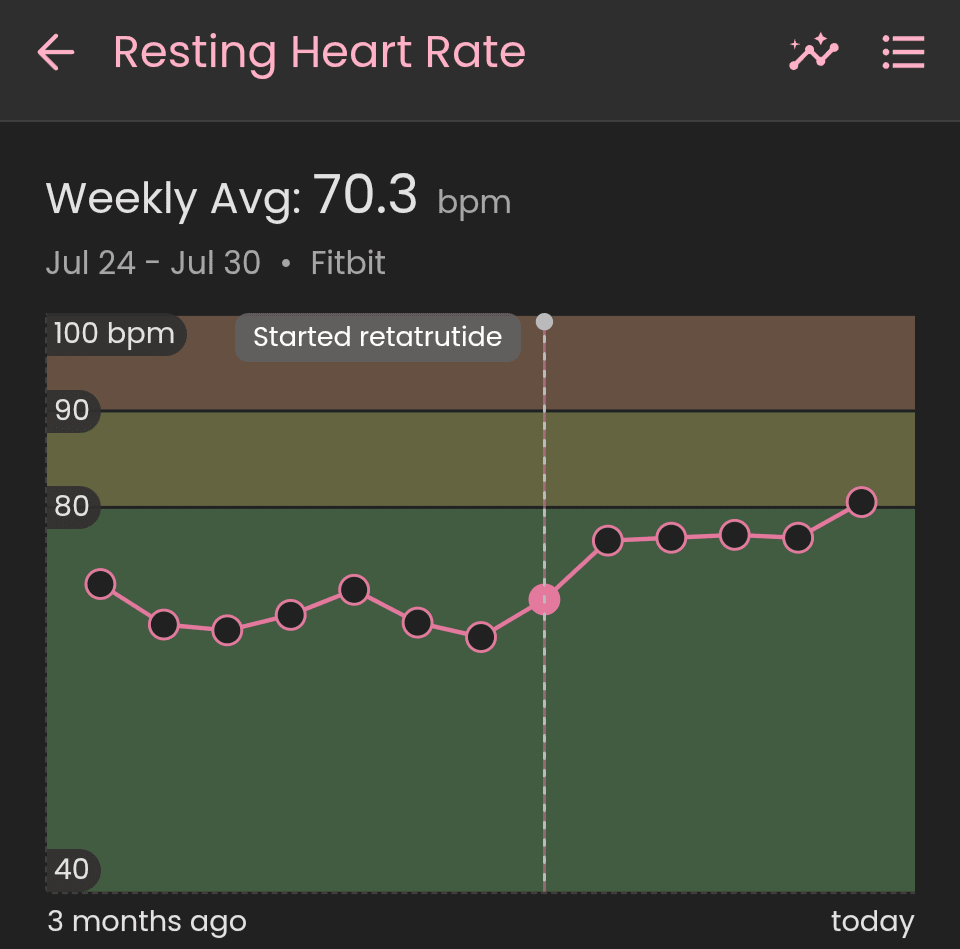Tap the "80" axis label

[x=72, y=506]
